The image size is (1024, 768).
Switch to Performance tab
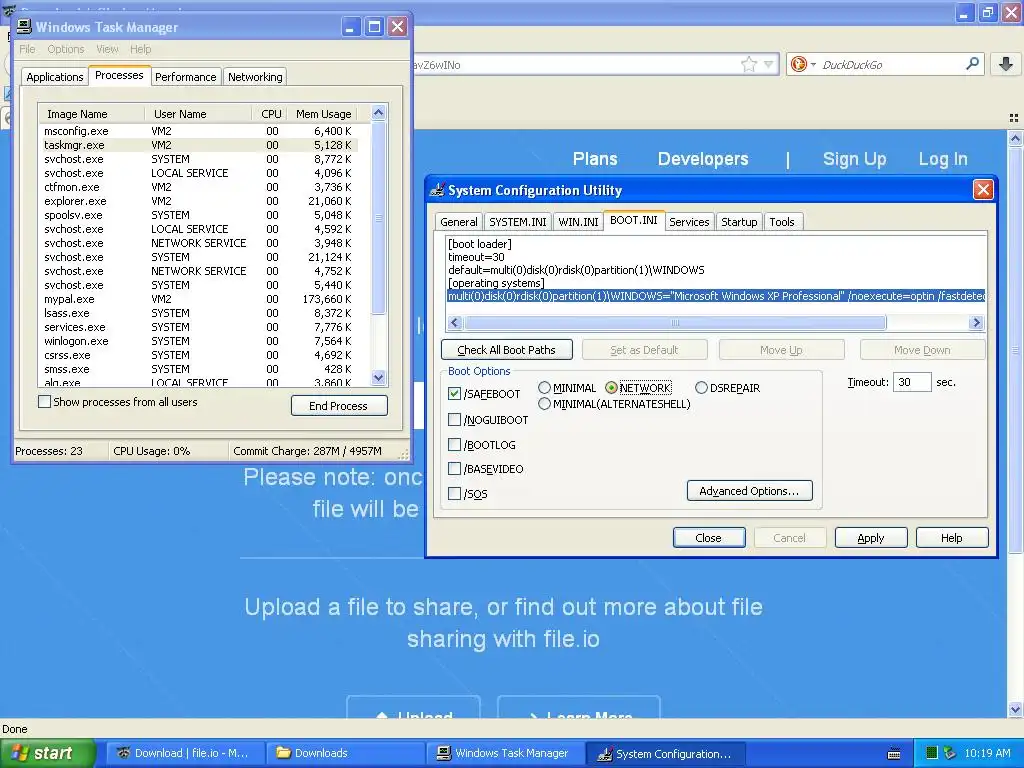(185, 77)
